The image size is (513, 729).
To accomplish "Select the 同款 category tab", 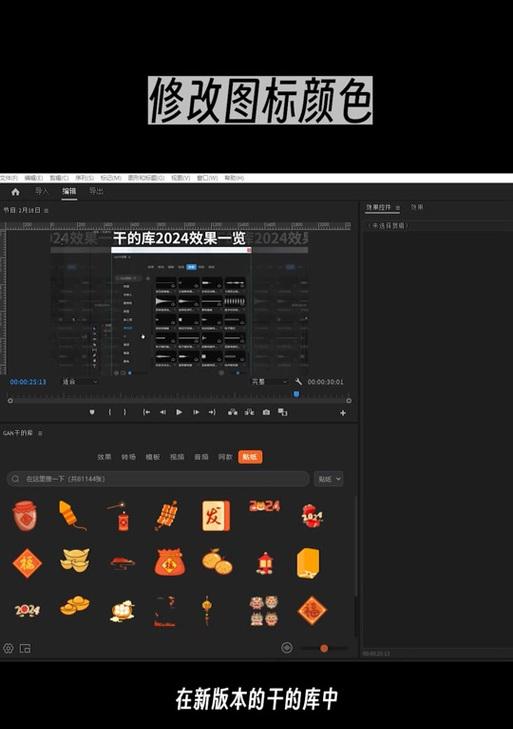I will pyautogui.click(x=225, y=457).
